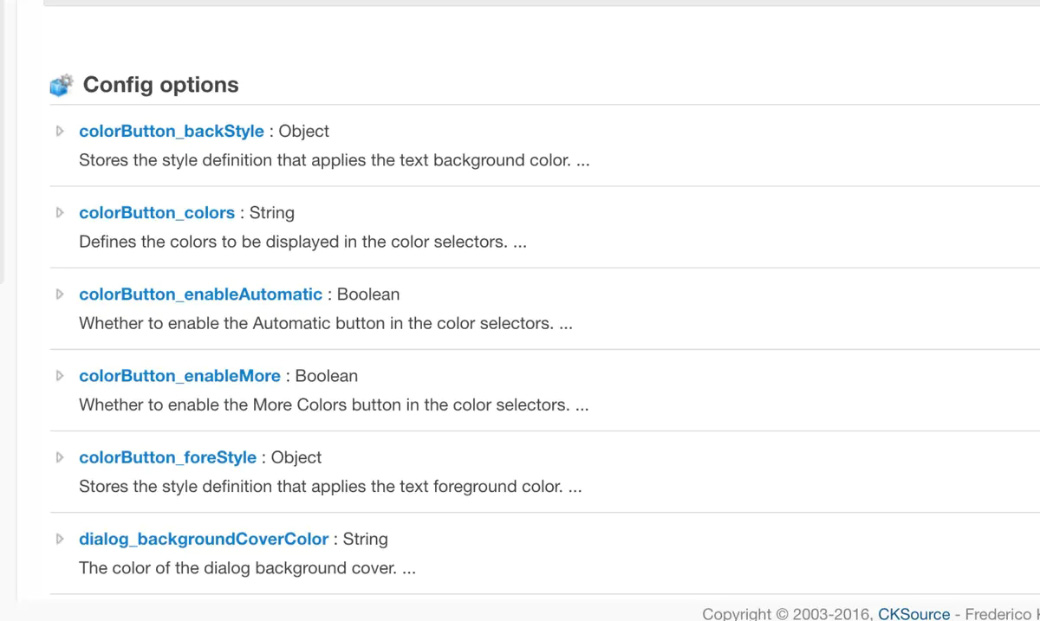Open the colorButton_enableMore link
The image size is (1040, 621).
coord(179,376)
